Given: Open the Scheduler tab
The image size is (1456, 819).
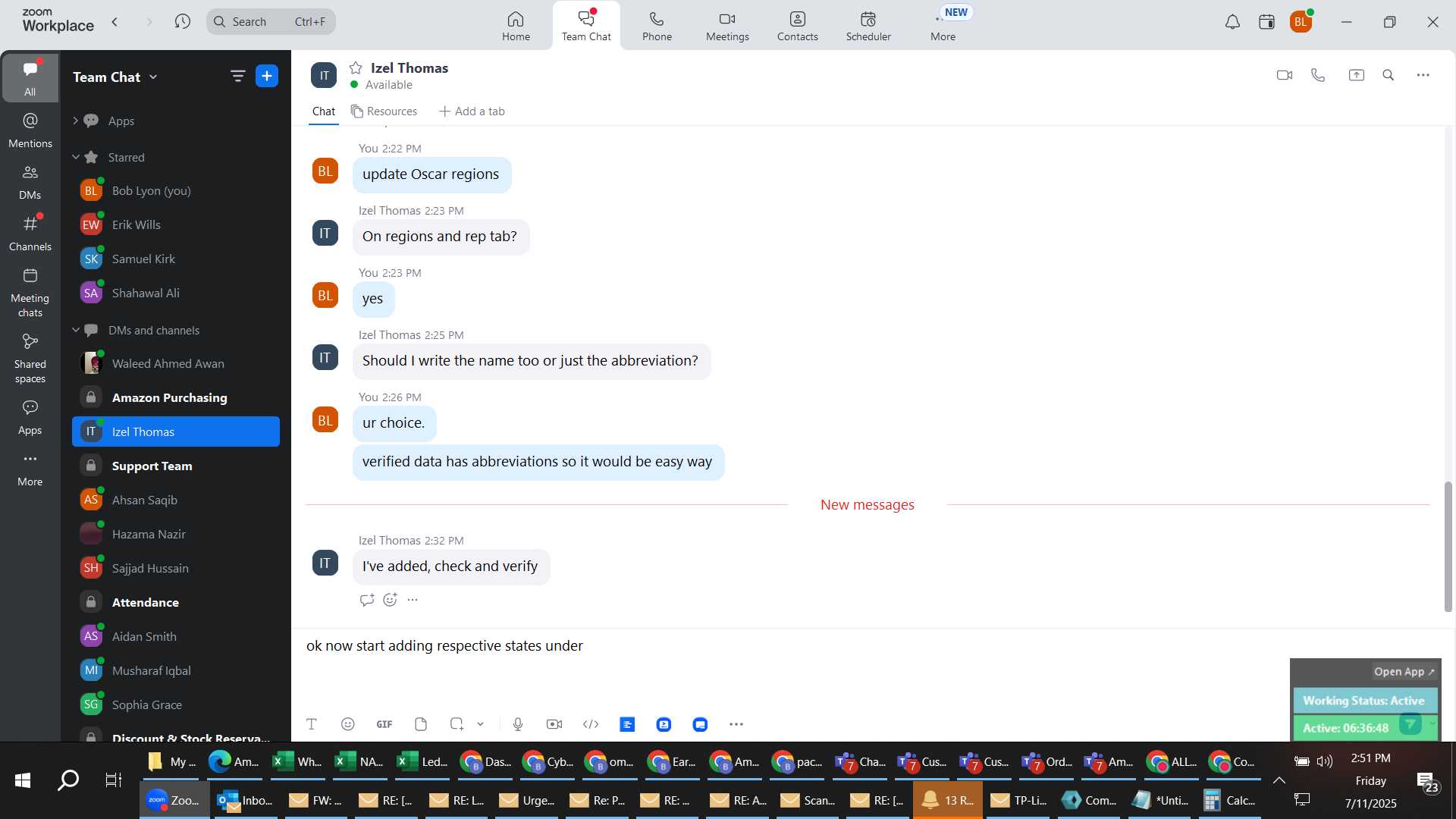Looking at the screenshot, I should coord(868,26).
